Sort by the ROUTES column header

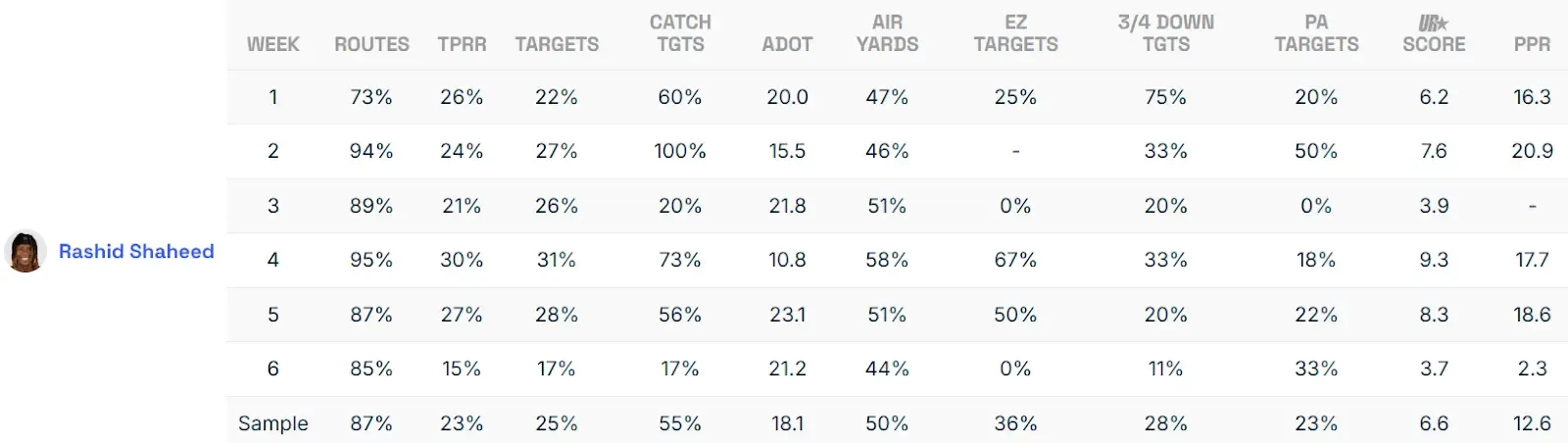click(x=371, y=44)
